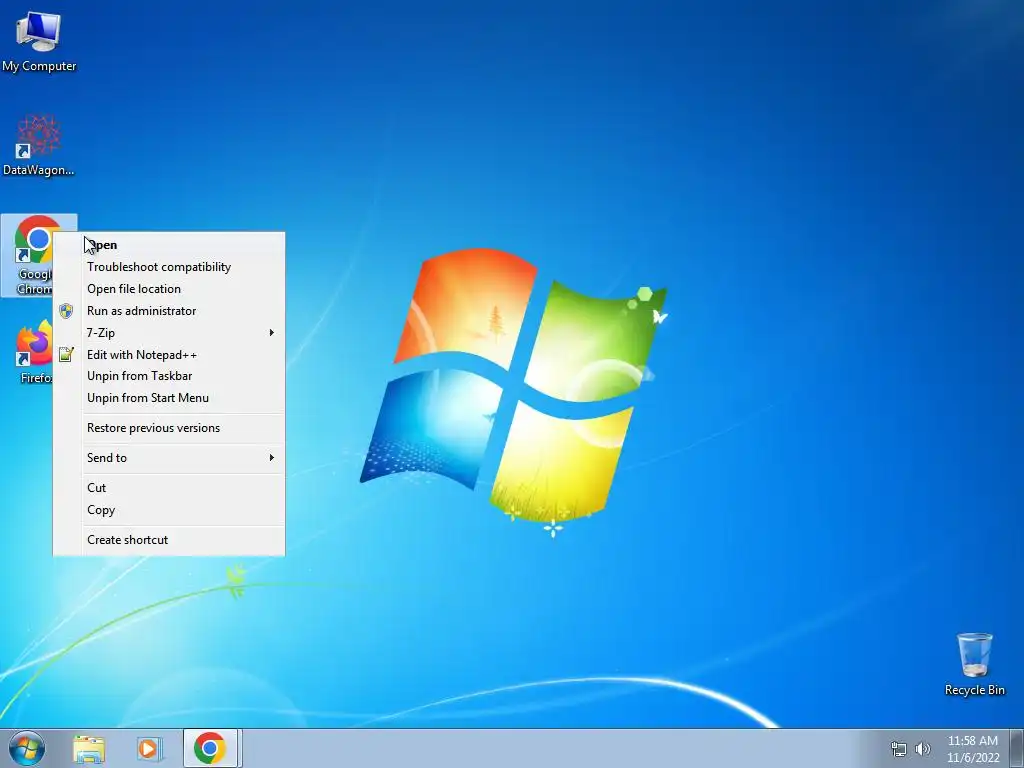Choose Open file location
The width and height of the screenshot is (1024, 768).
pyautogui.click(x=168, y=289)
